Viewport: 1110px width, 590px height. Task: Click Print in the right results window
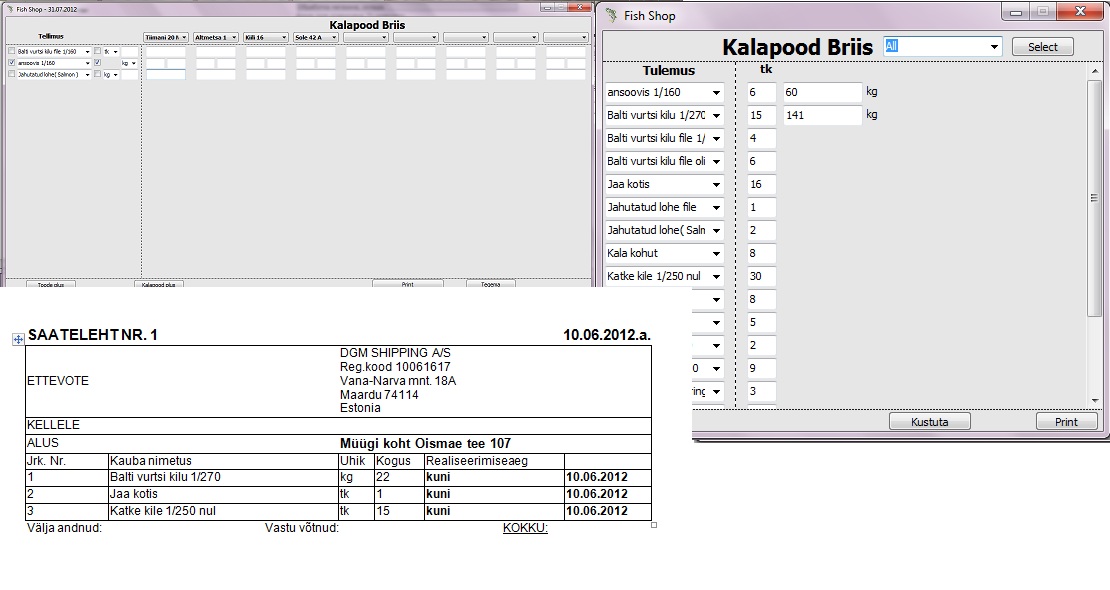tap(1066, 422)
